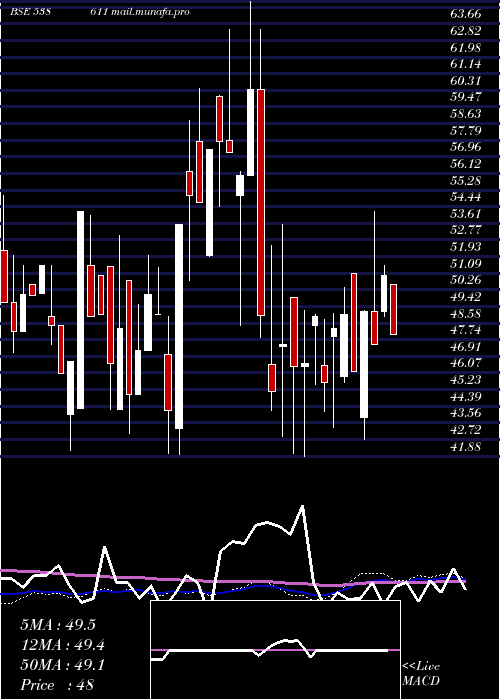Image resolution: width=500 pixels, height=700 pixels.
Task: Click the 60.31 price label
Action: coord(466,81)
